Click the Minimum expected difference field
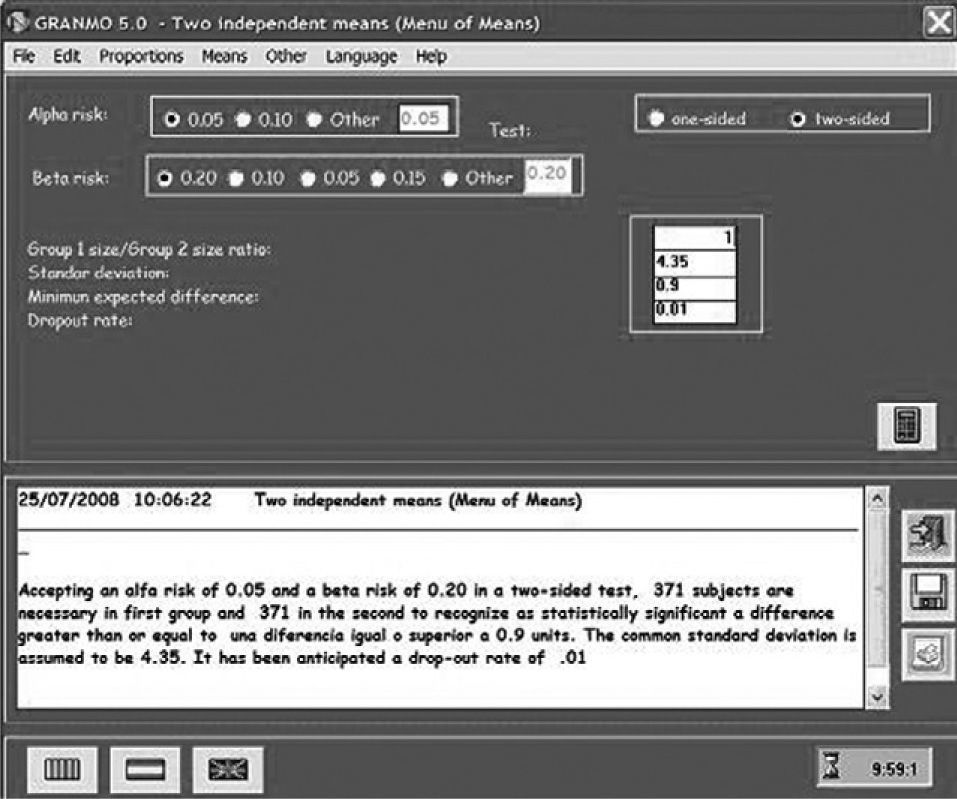 pyautogui.click(x=693, y=286)
